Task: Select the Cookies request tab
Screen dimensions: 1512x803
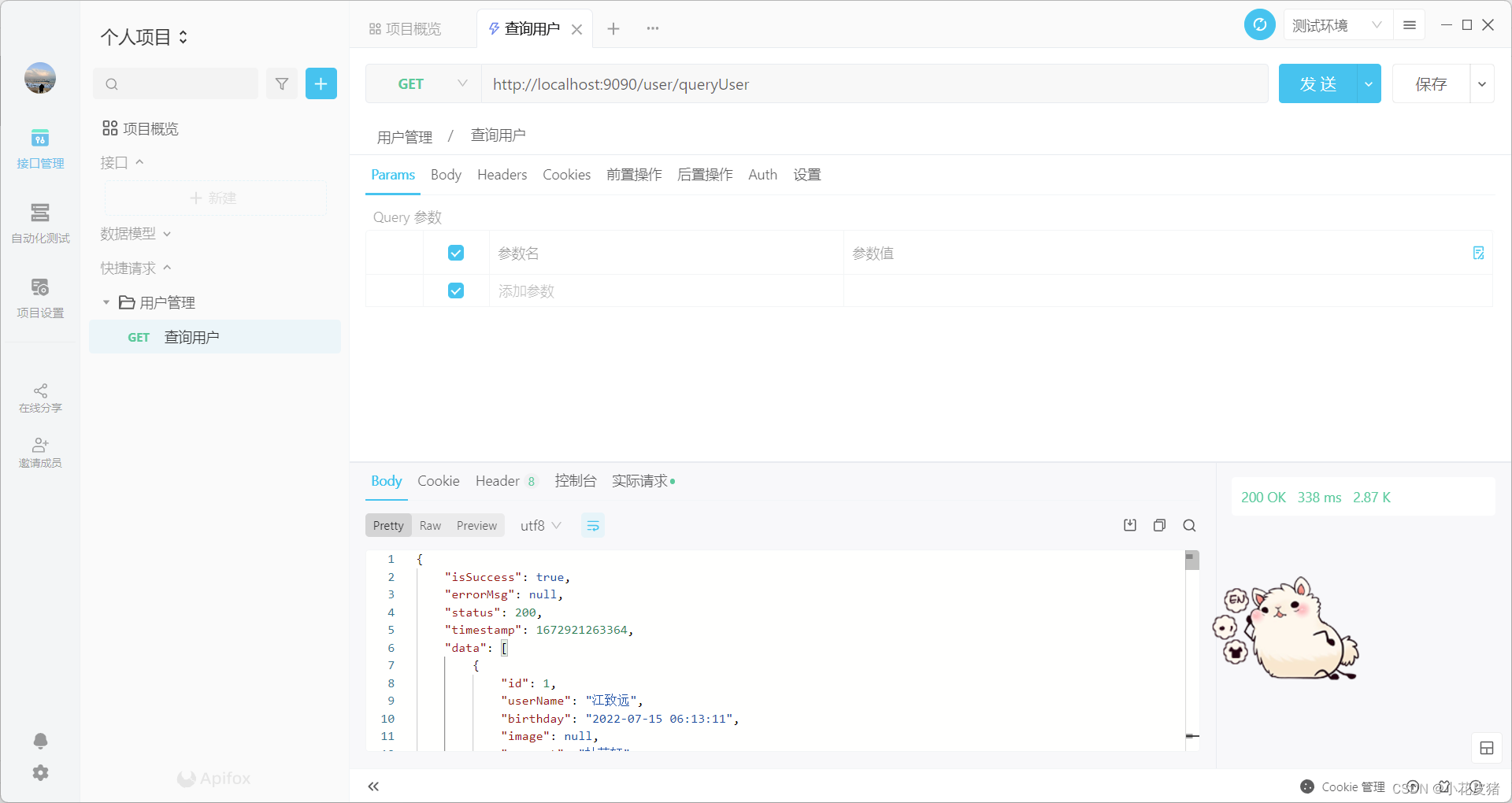Action: pos(566,175)
